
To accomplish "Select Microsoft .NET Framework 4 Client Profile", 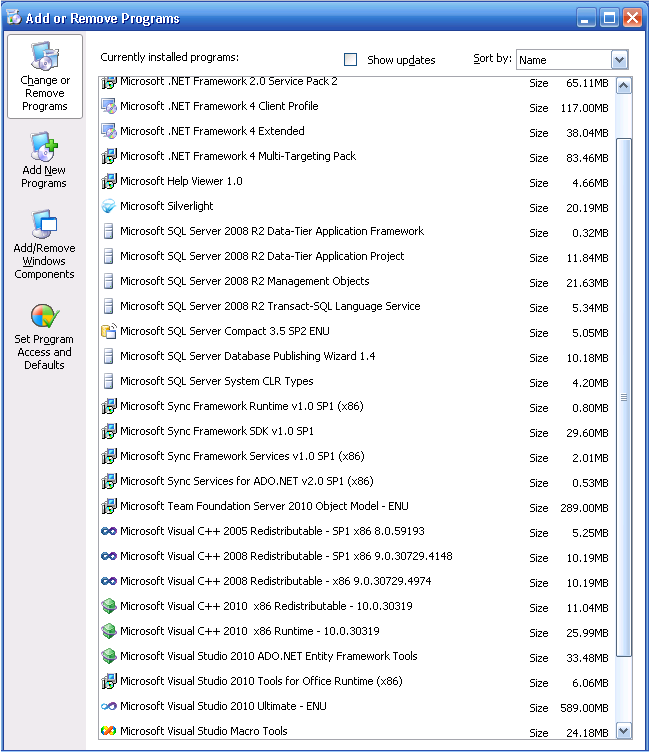I will [x=219, y=106].
